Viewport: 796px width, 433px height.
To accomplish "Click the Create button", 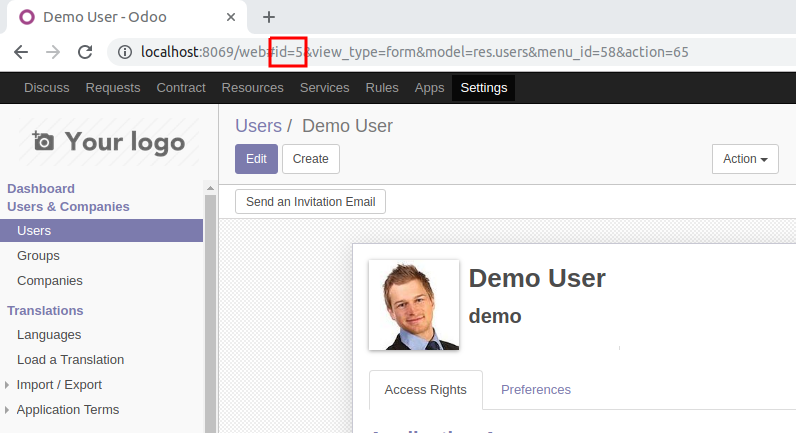I will [311, 159].
